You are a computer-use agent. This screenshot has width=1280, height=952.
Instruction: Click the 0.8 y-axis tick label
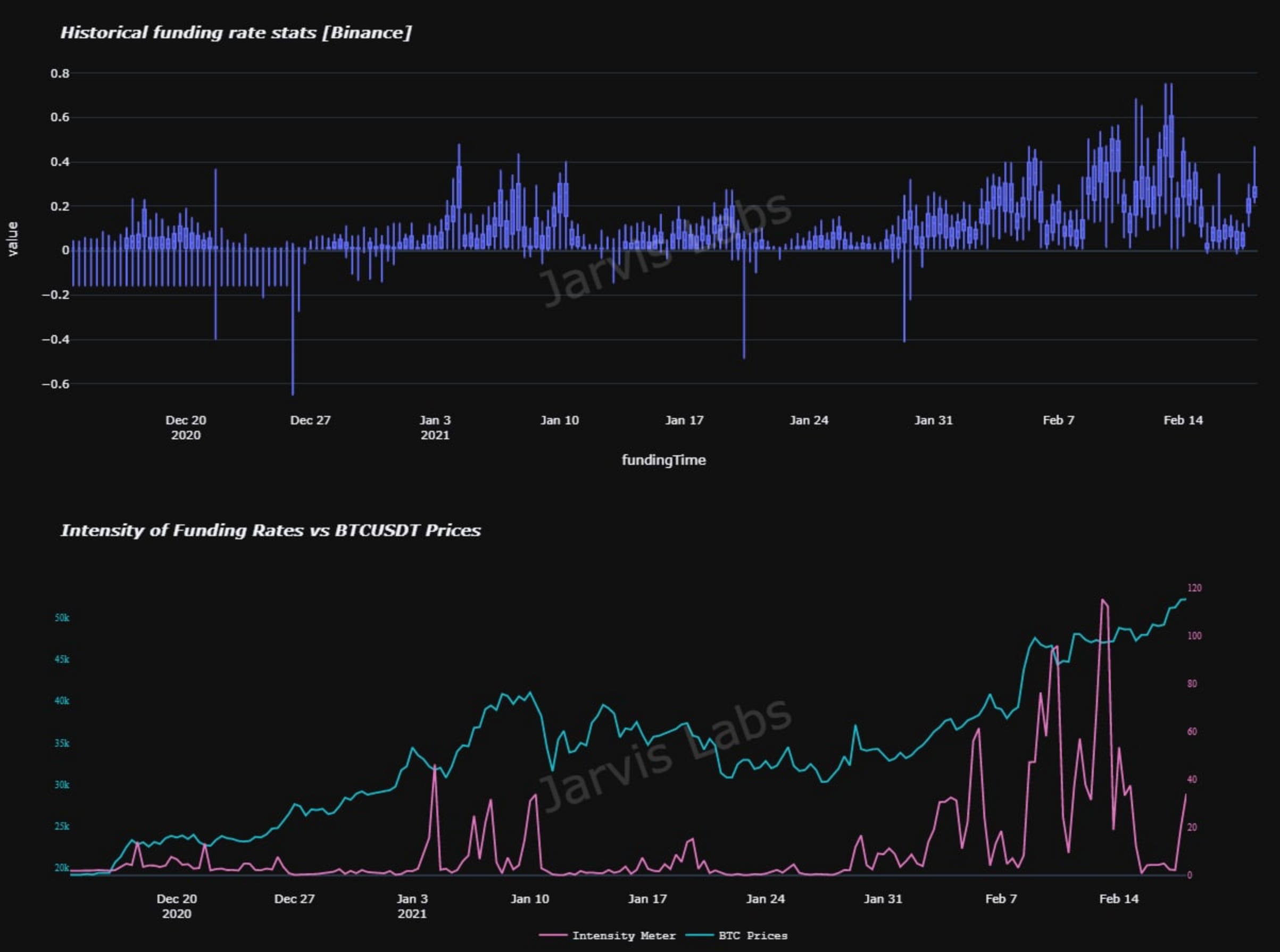pyautogui.click(x=60, y=73)
